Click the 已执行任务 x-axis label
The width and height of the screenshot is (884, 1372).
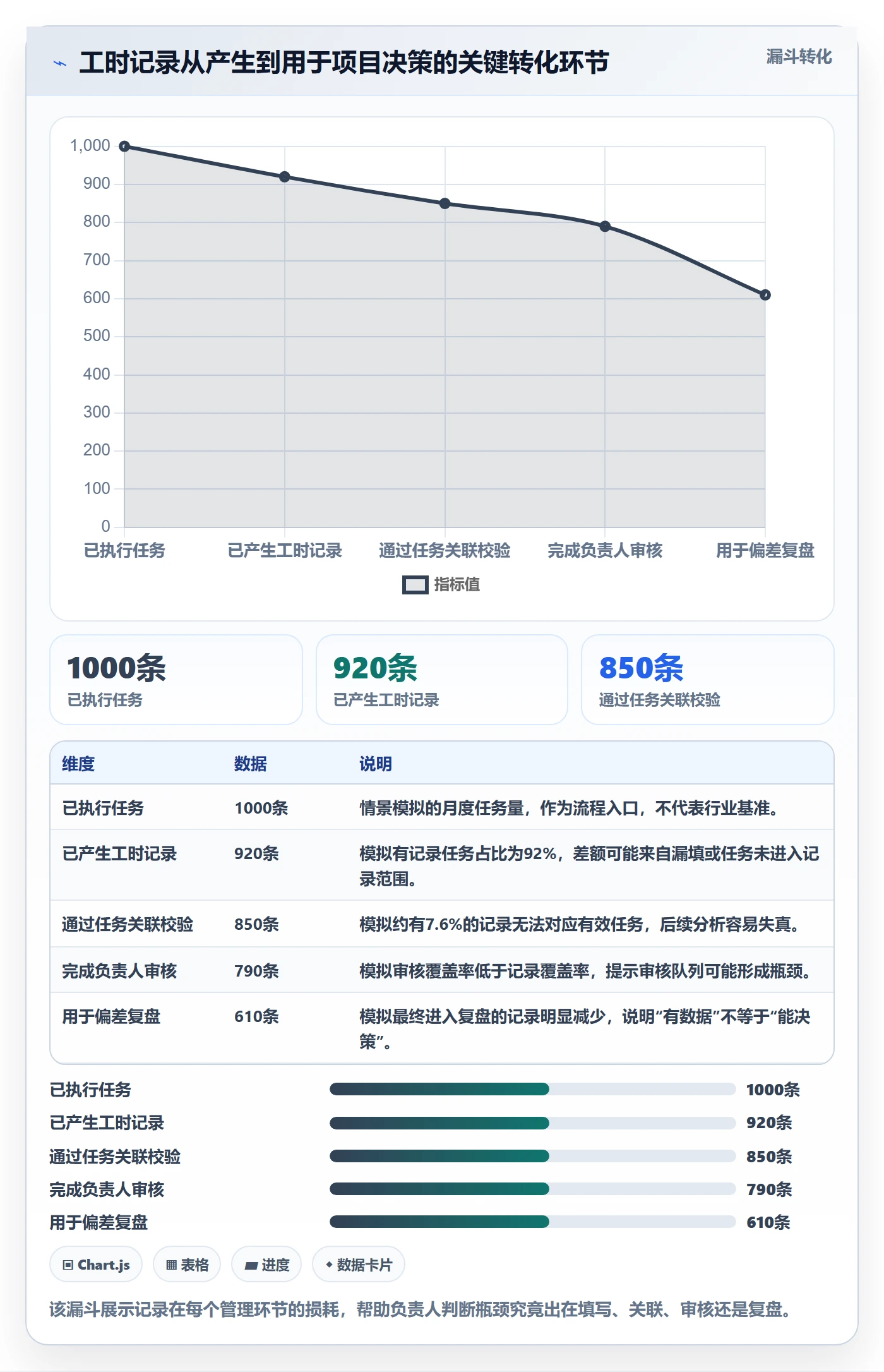124,551
